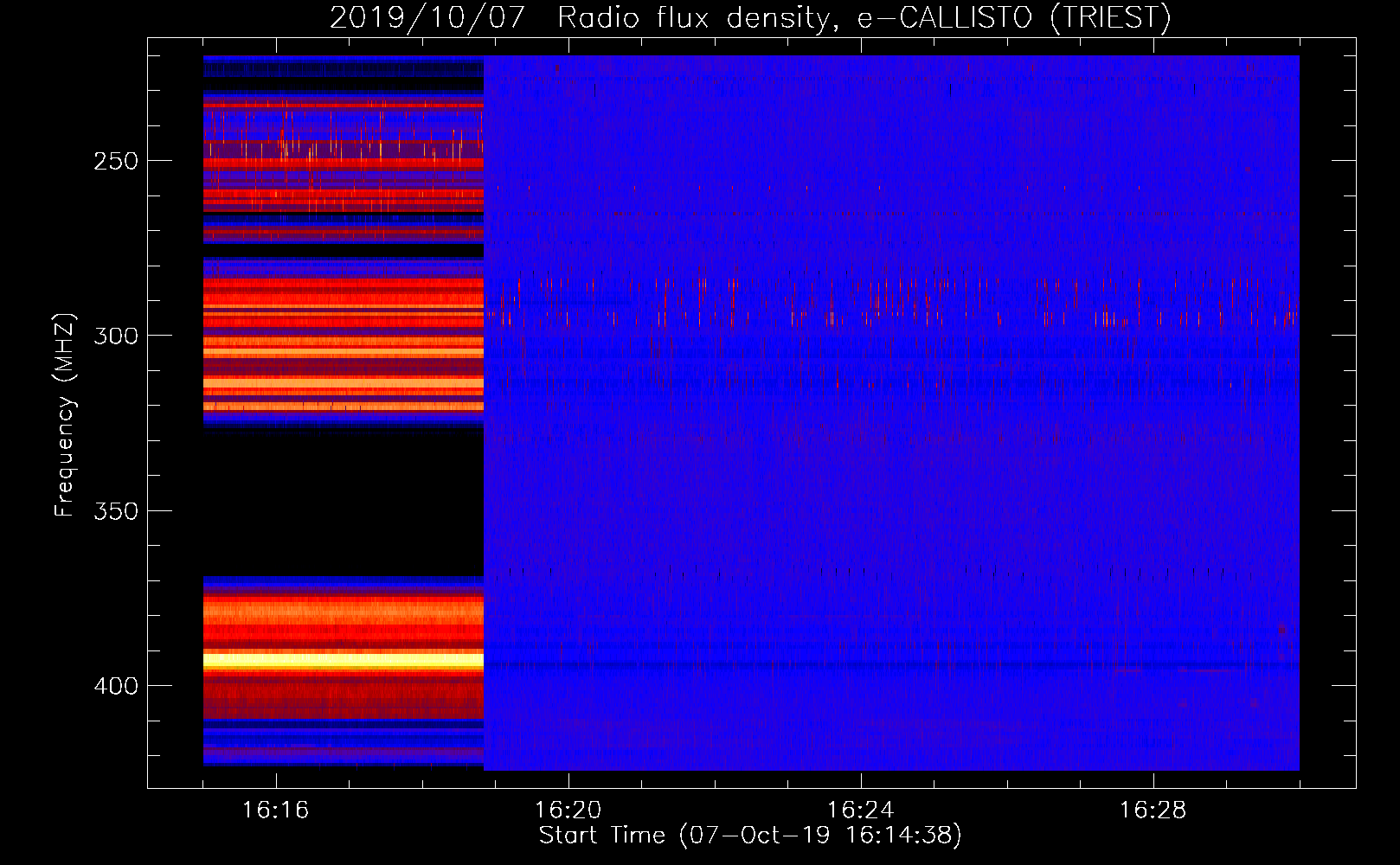Screen dimensions: 1400x865
Task: Click the Frequency (MHZ) axis title
Action: pyautogui.click(x=65, y=415)
